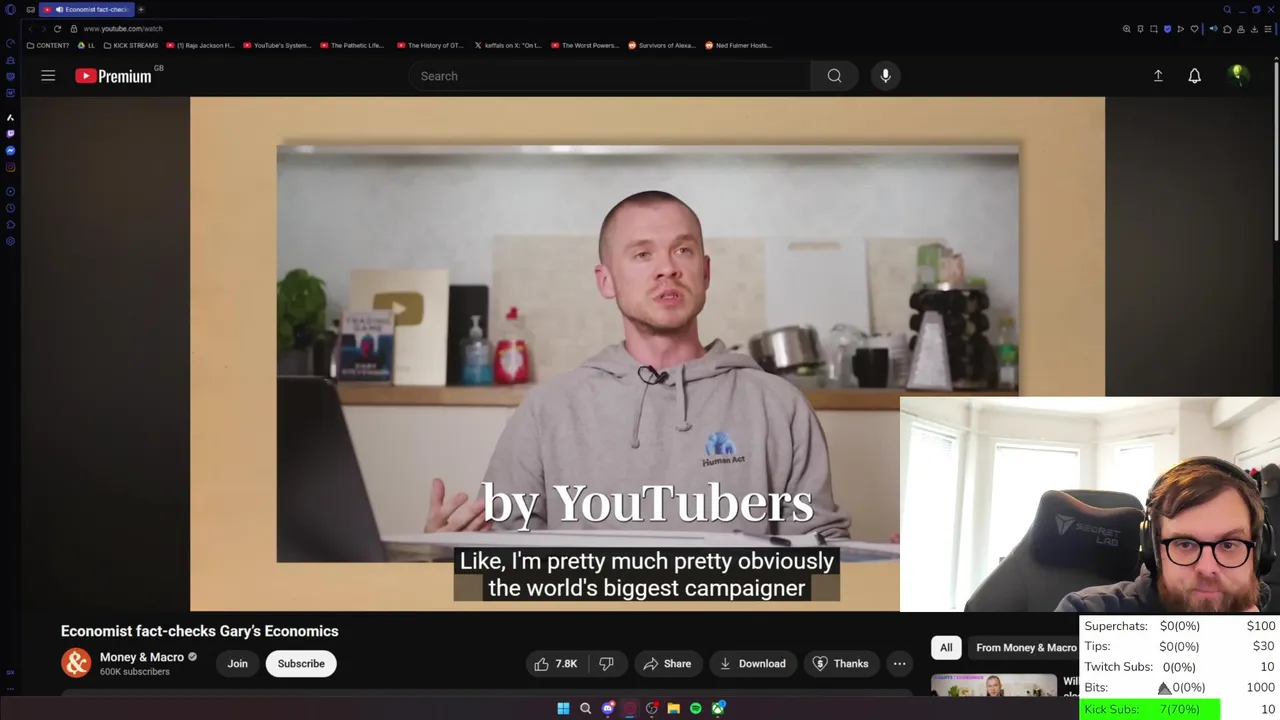Open Money & Macro channel avatar
The height and width of the screenshot is (720, 1280).
[x=76, y=663]
